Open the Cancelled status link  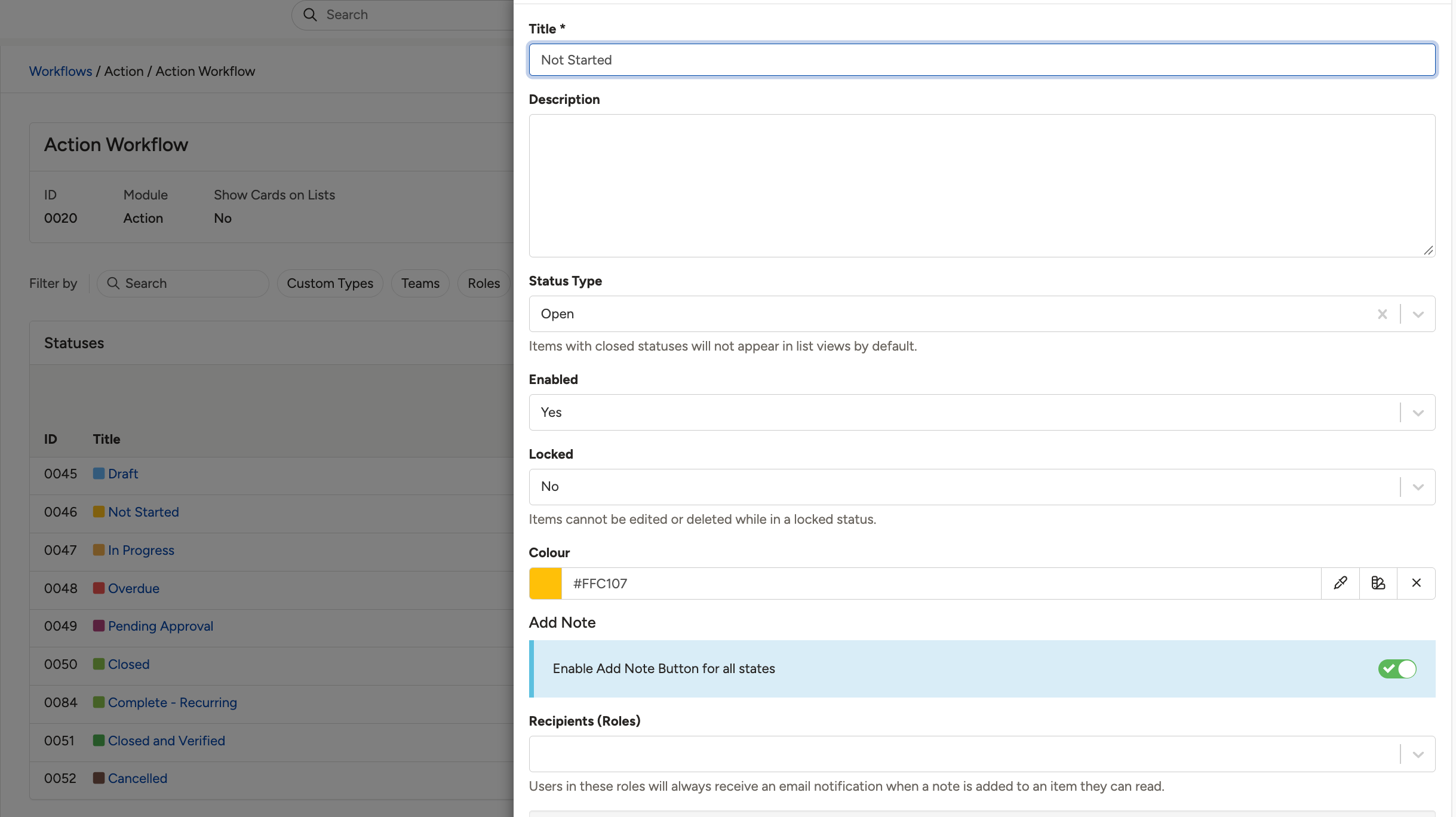[x=137, y=778]
